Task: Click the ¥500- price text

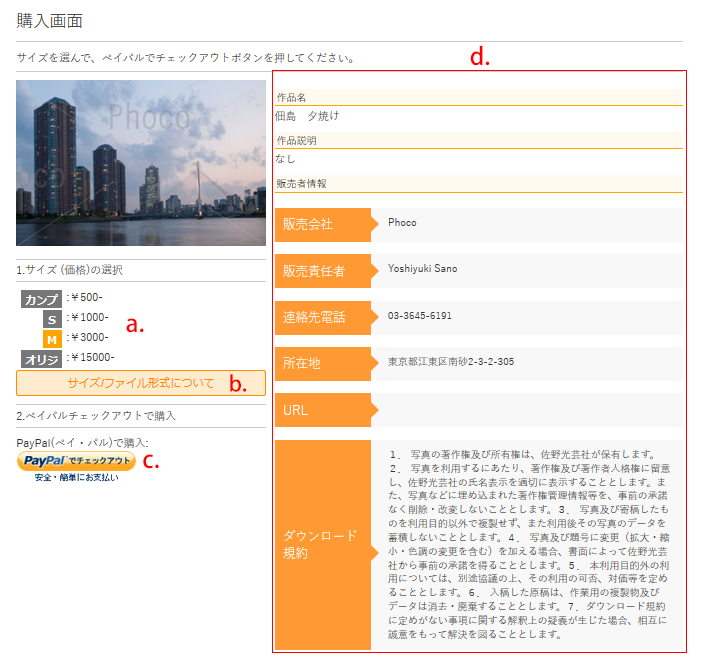Action: click(x=86, y=298)
